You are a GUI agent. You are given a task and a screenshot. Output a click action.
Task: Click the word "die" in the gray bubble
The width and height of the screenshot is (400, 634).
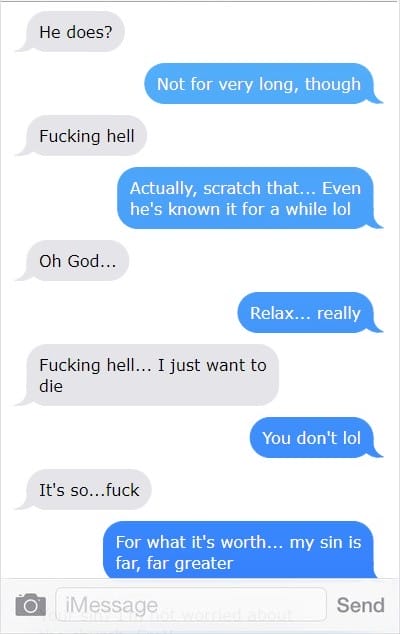[51, 386]
